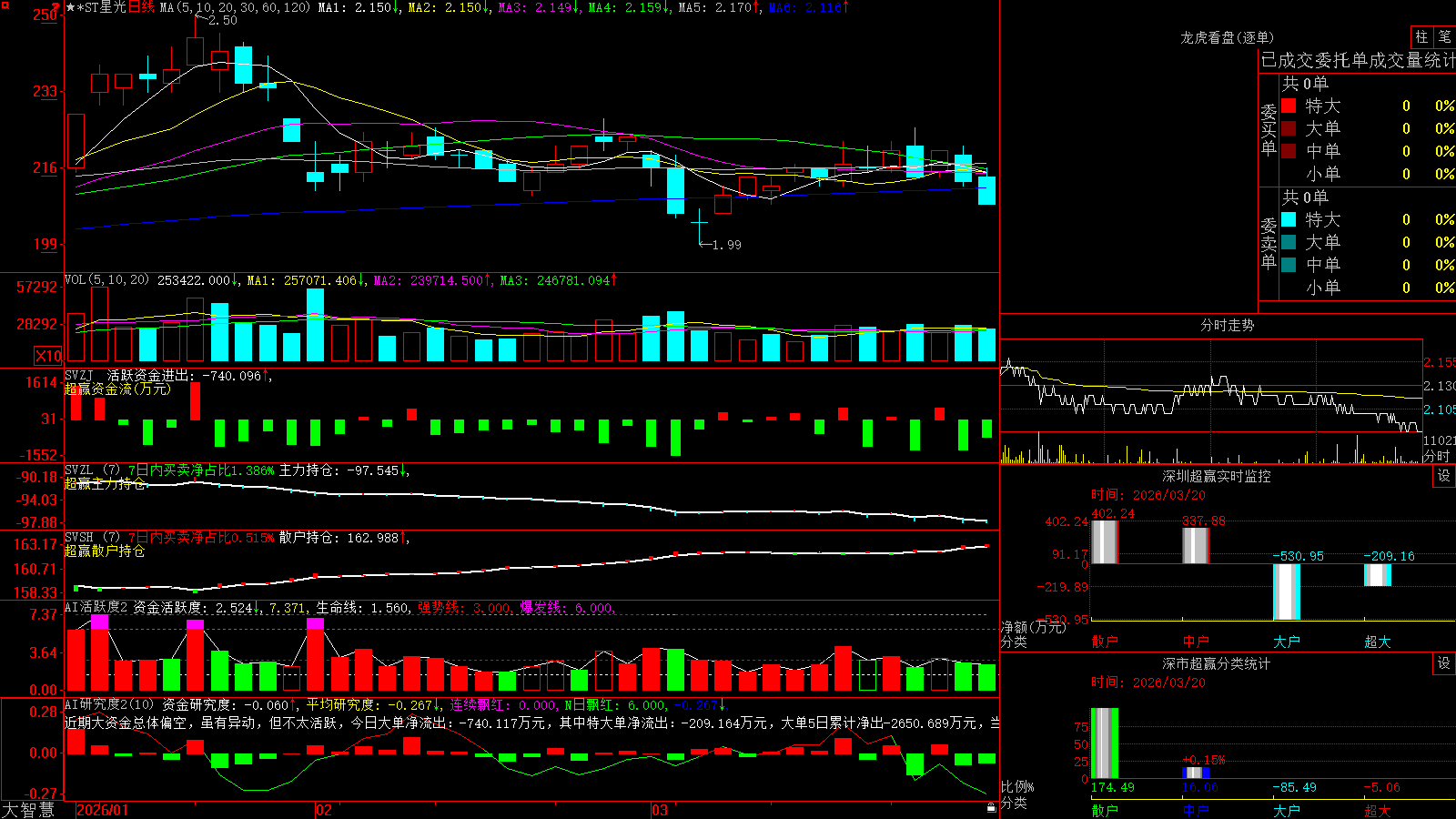Click the 2026/01 date marker on the time axis
The width and height of the screenshot is (1456, 819).
tap(103, 810)
